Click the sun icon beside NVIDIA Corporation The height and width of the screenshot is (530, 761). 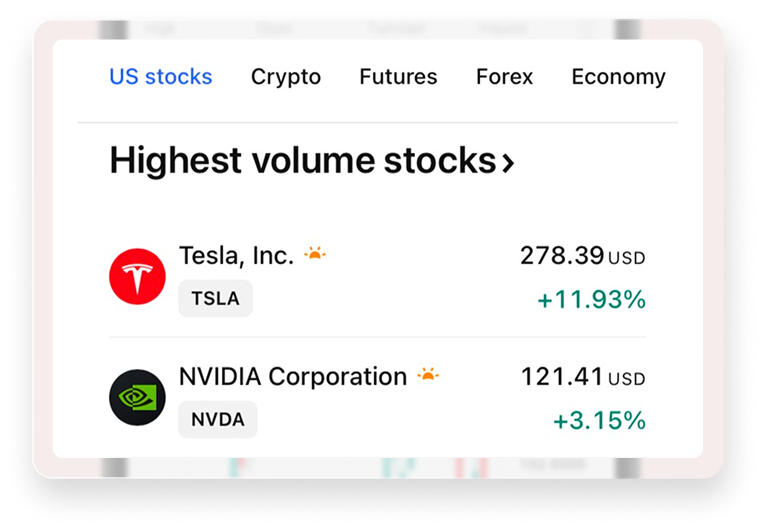tap(428, 375)
